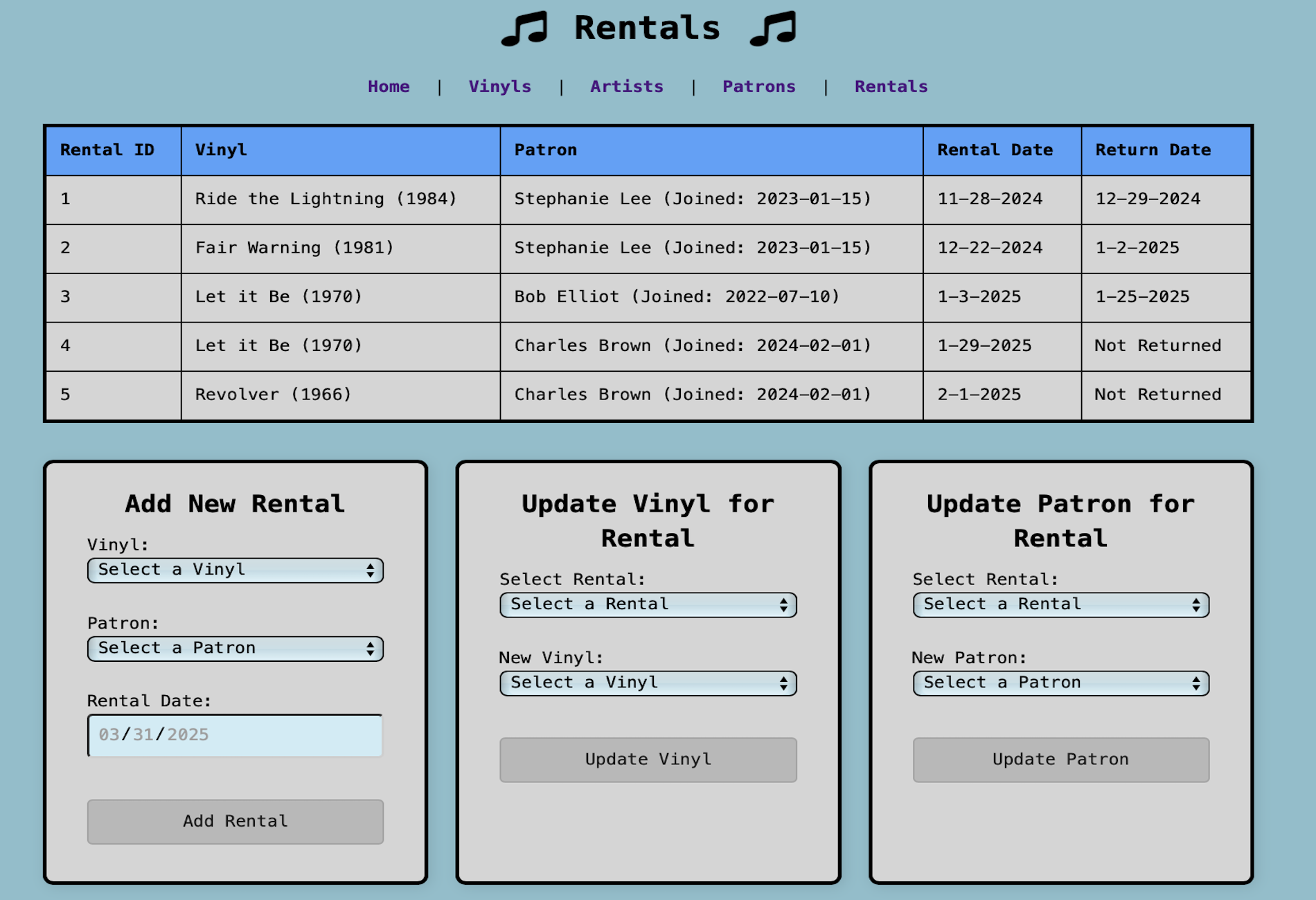Select the Ride the Lightning (1984) table cell
The width and height of the screenshot is (1316, 900).
coord(326,199)
